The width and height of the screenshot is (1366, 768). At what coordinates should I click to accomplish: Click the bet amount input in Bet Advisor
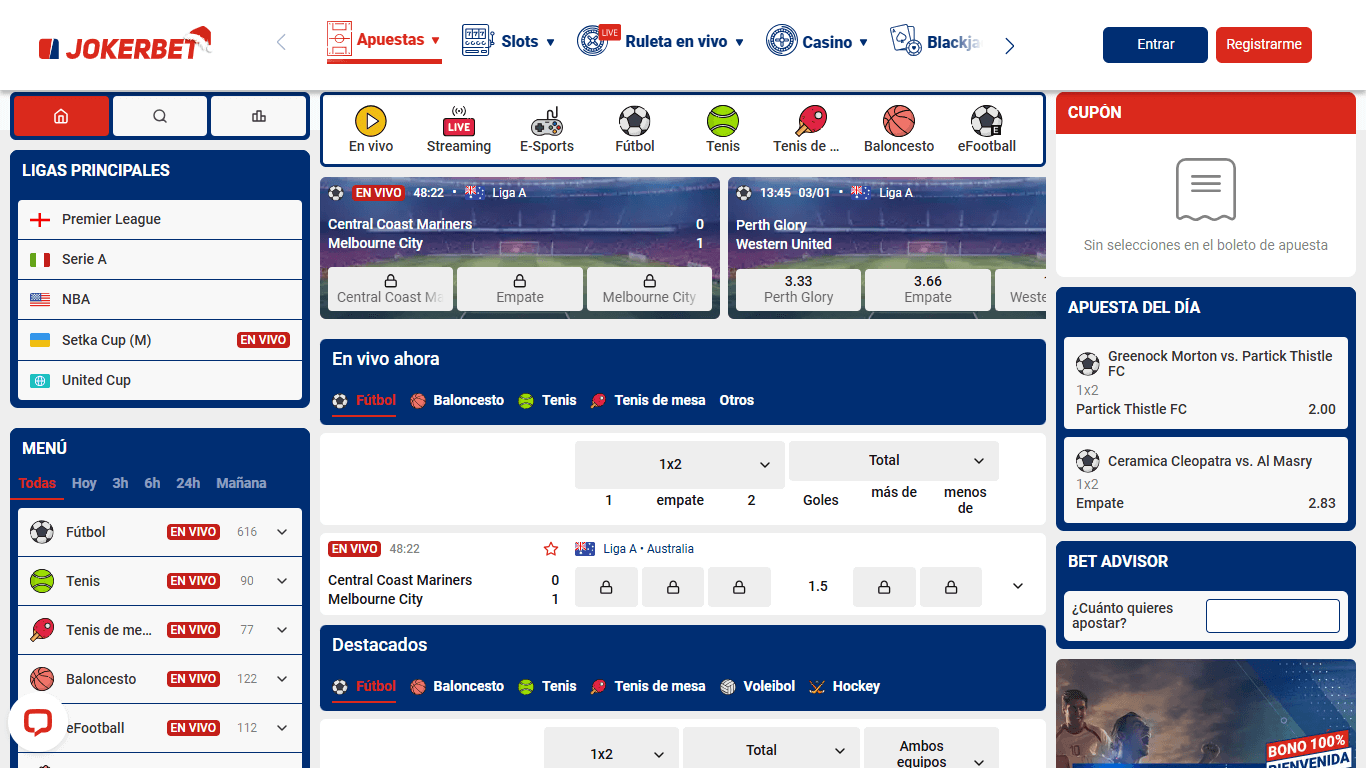coord(1273,616)
